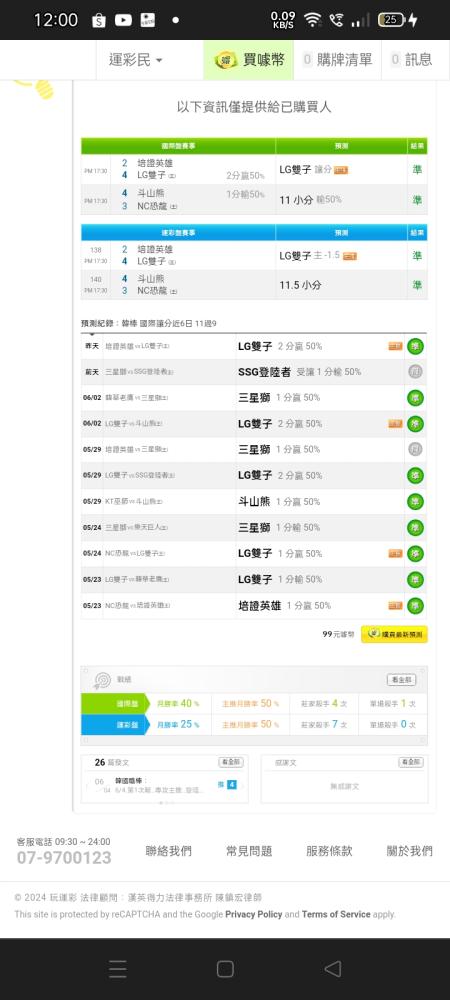Click the yellow 購買最新預測 button
The image size is (450, 1000).
394,634
